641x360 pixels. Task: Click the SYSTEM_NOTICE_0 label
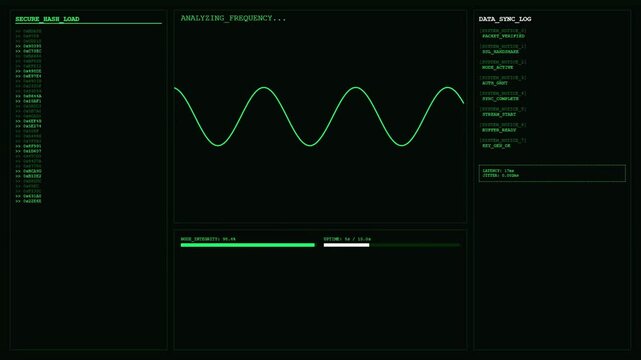pyautogui.click(x=503, y=31)
